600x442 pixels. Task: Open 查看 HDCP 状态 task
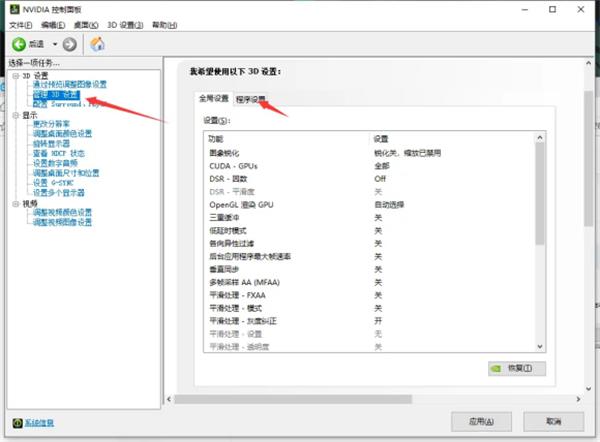pyautogui.click(x=59, y=153)
